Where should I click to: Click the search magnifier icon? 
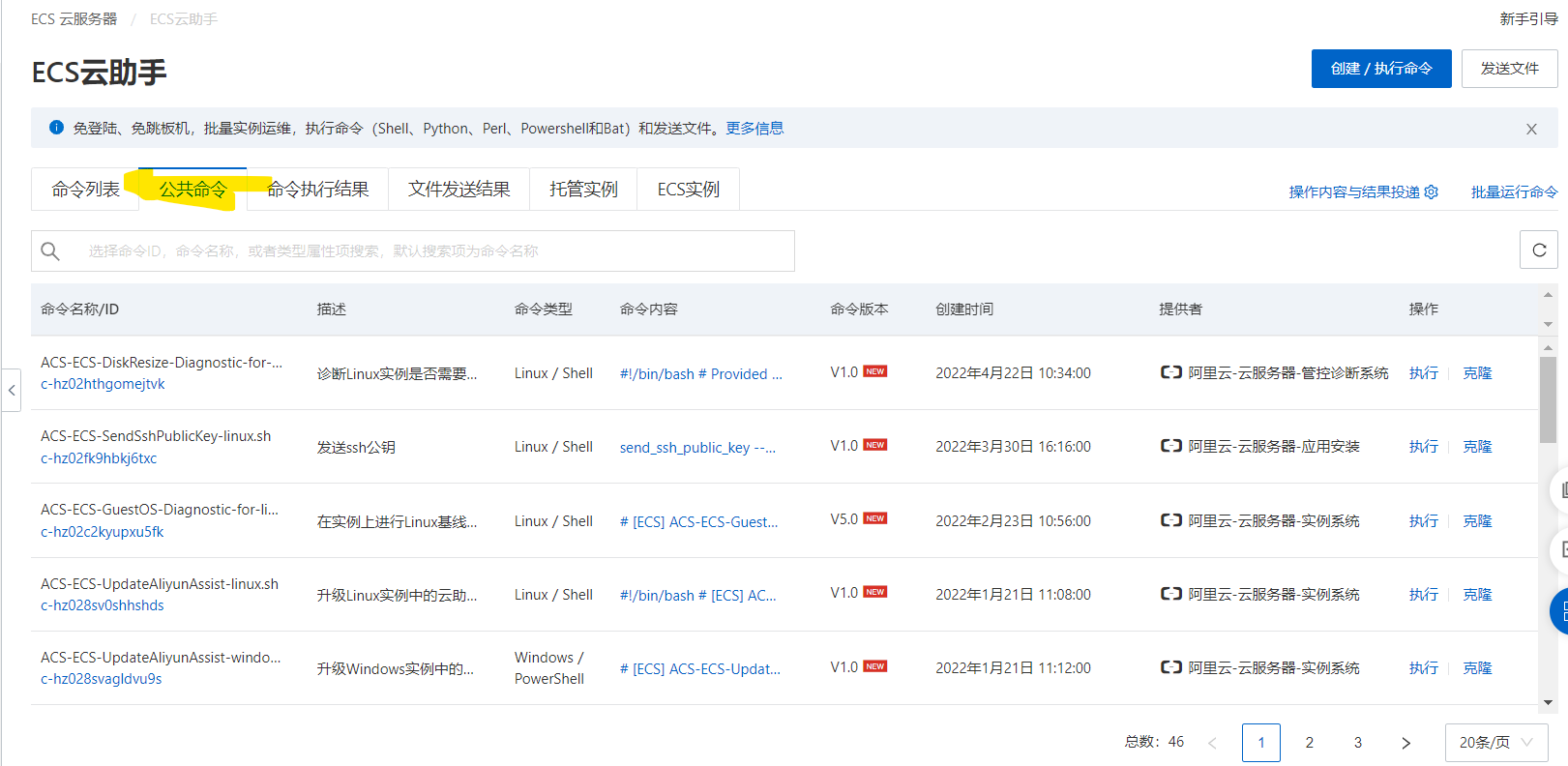50,251
